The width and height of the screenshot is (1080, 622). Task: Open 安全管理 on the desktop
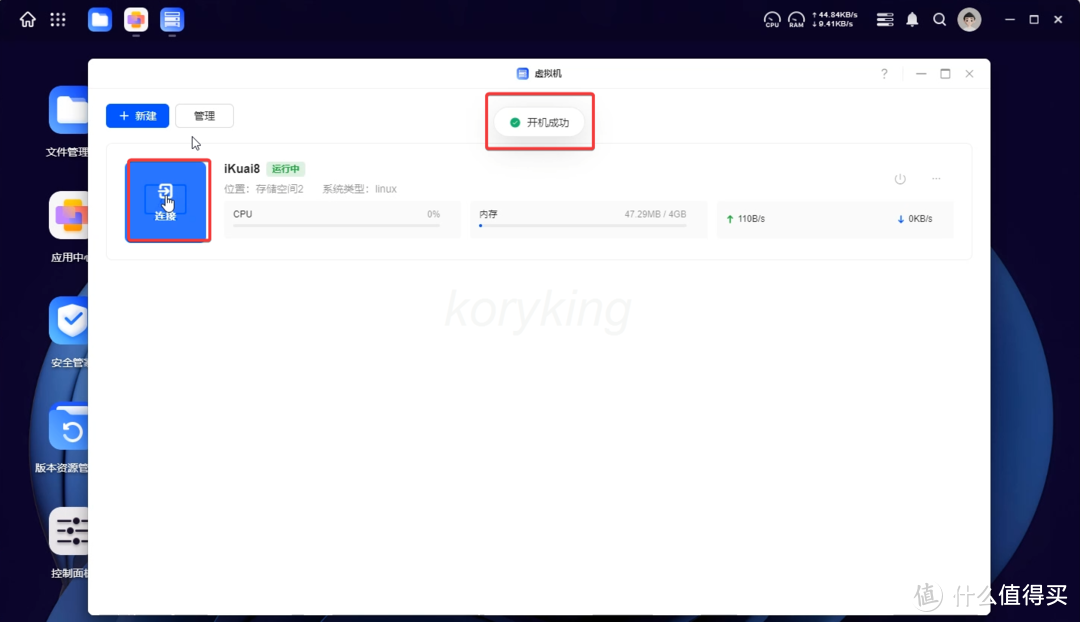(x=69, y=320)
